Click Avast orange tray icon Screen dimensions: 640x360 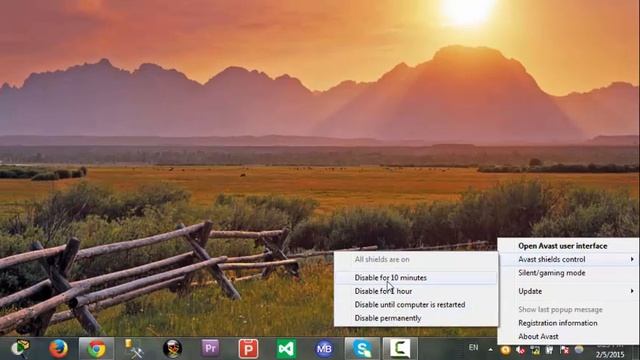click(x=505, y=349)
